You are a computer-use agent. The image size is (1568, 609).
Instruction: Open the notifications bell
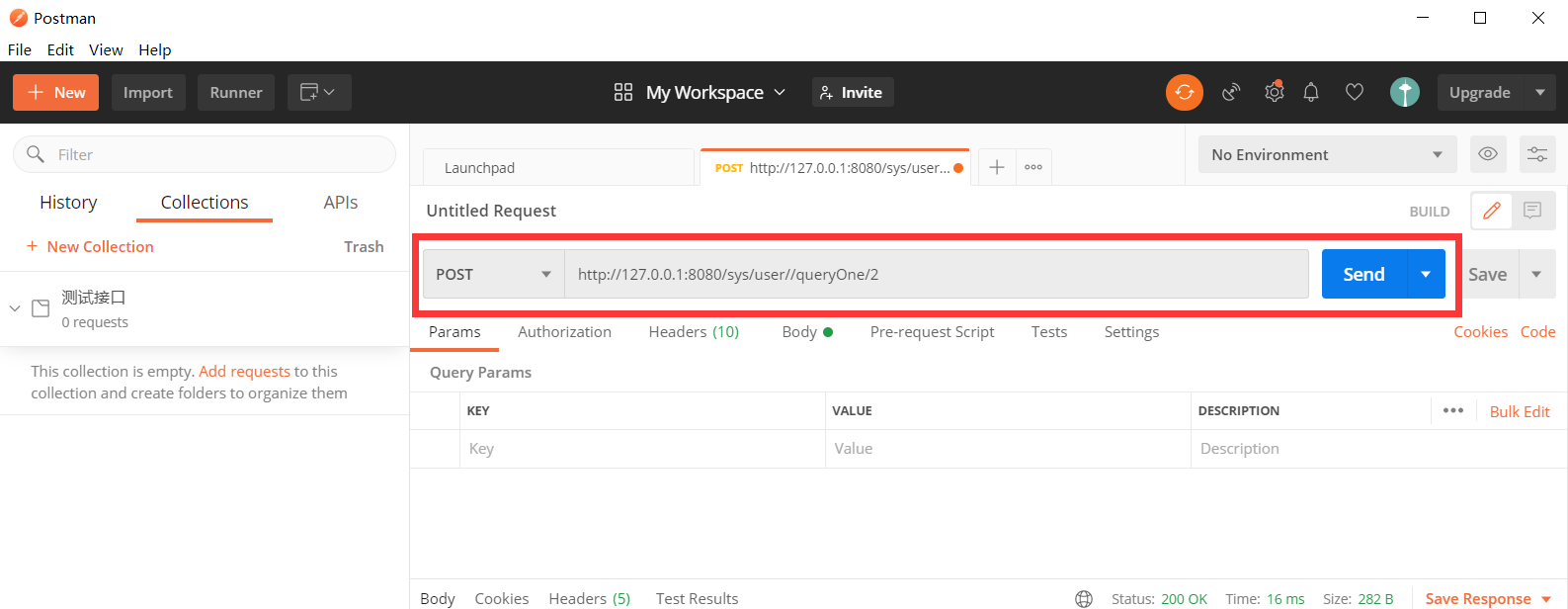click(1311, 92)
